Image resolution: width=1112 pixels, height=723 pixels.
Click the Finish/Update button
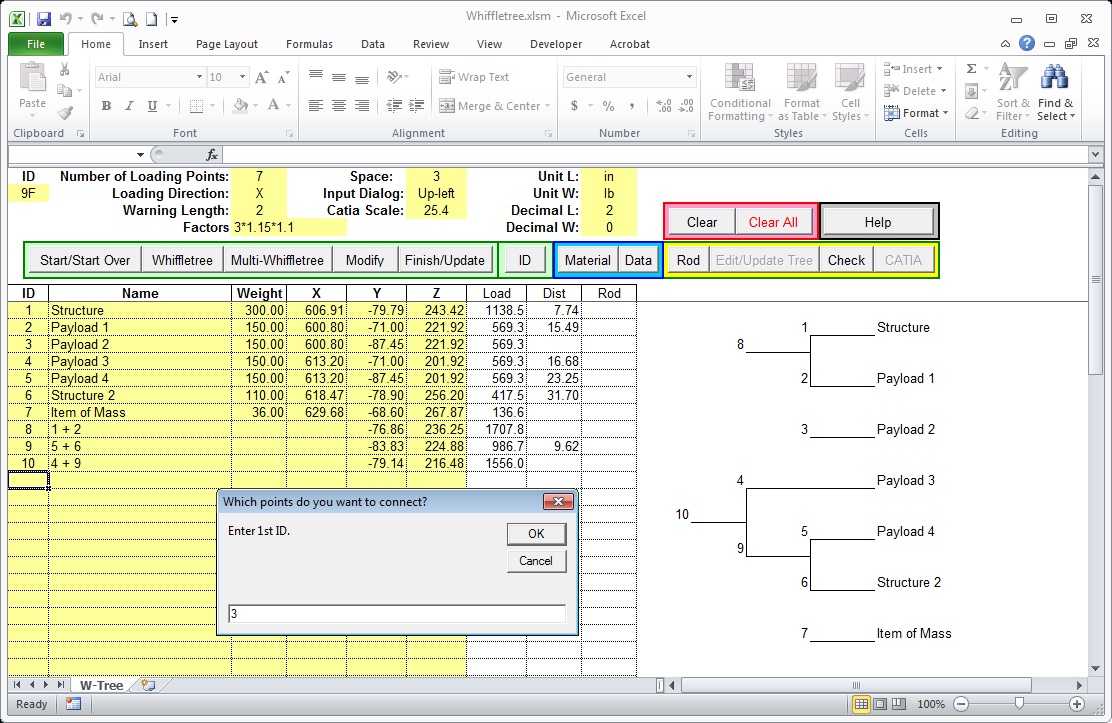[445, 260]
